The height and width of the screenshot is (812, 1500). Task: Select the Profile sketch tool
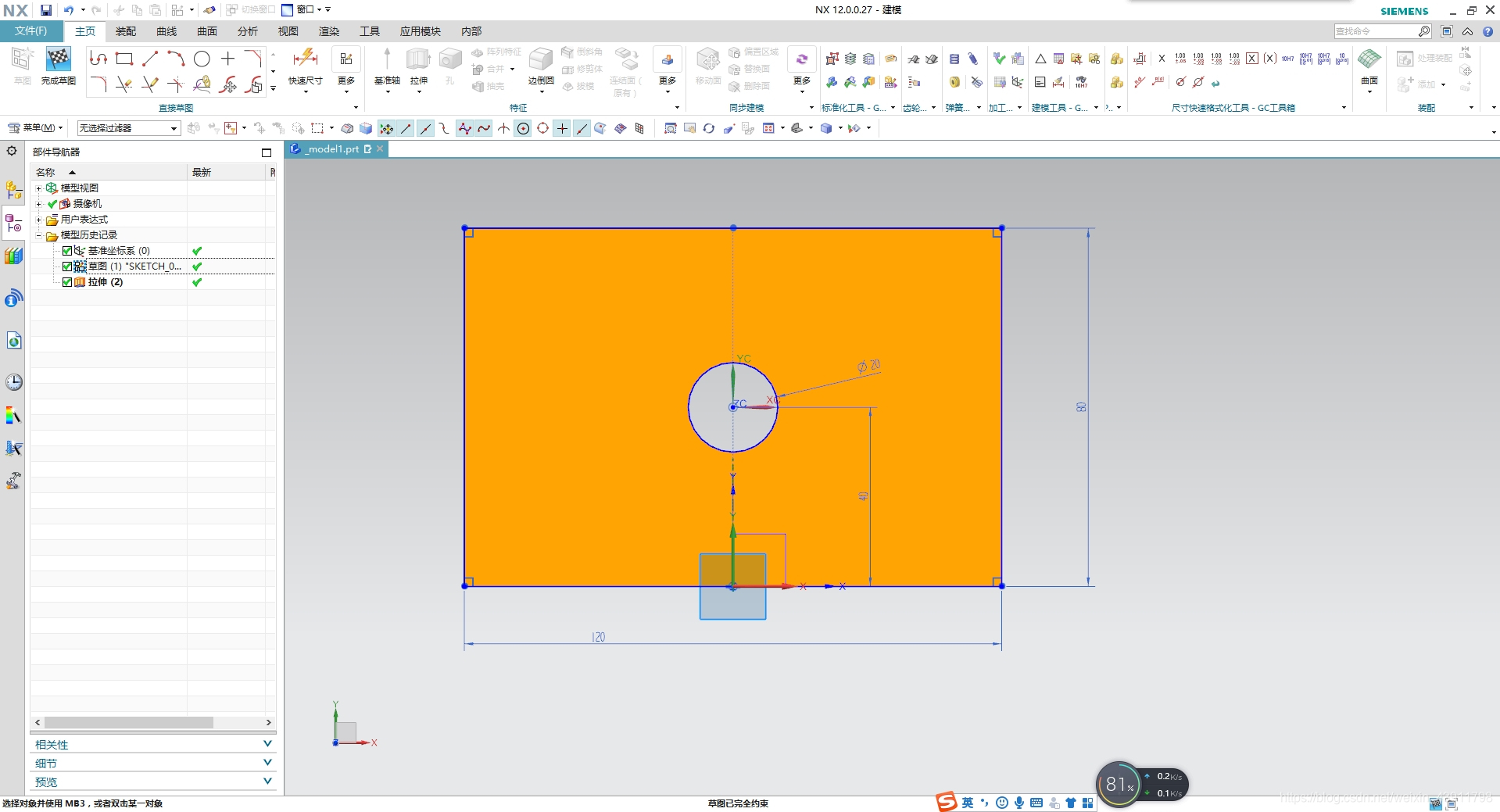tap(98, 59)
